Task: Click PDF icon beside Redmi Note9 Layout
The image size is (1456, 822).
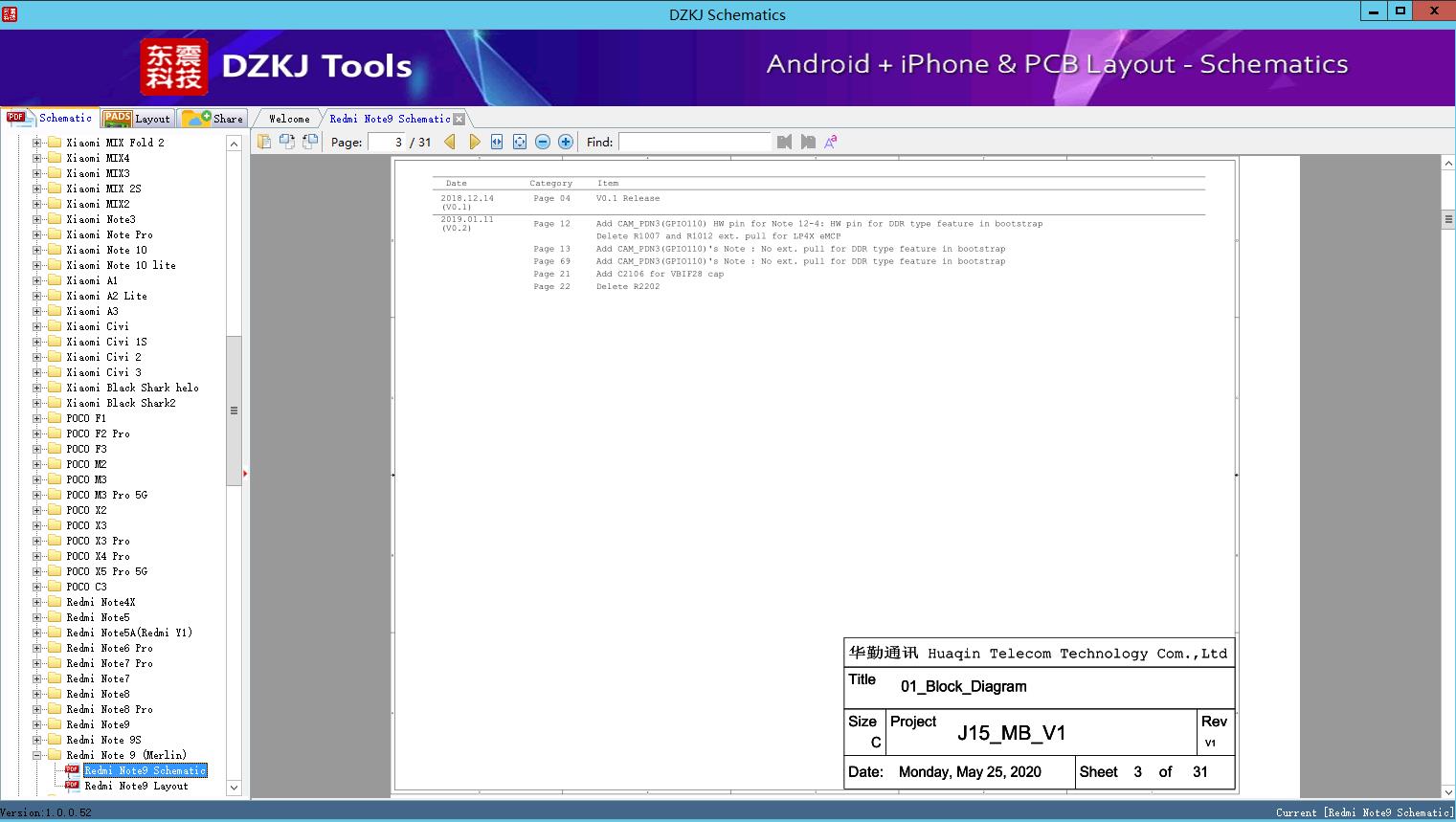Action: click(72, 785)
